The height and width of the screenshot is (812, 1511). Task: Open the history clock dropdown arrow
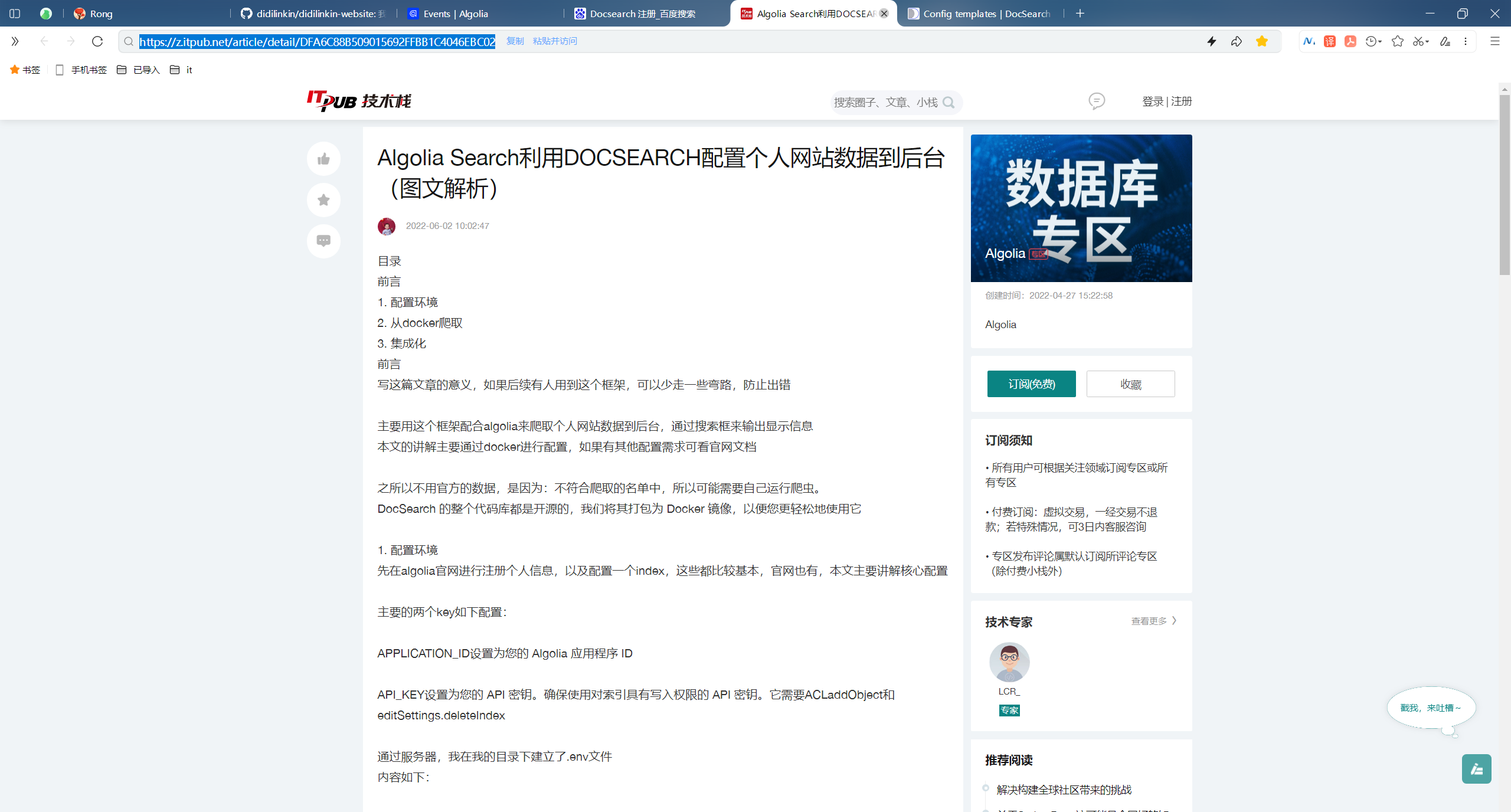pyautogui.click(x=1380, y=41)
